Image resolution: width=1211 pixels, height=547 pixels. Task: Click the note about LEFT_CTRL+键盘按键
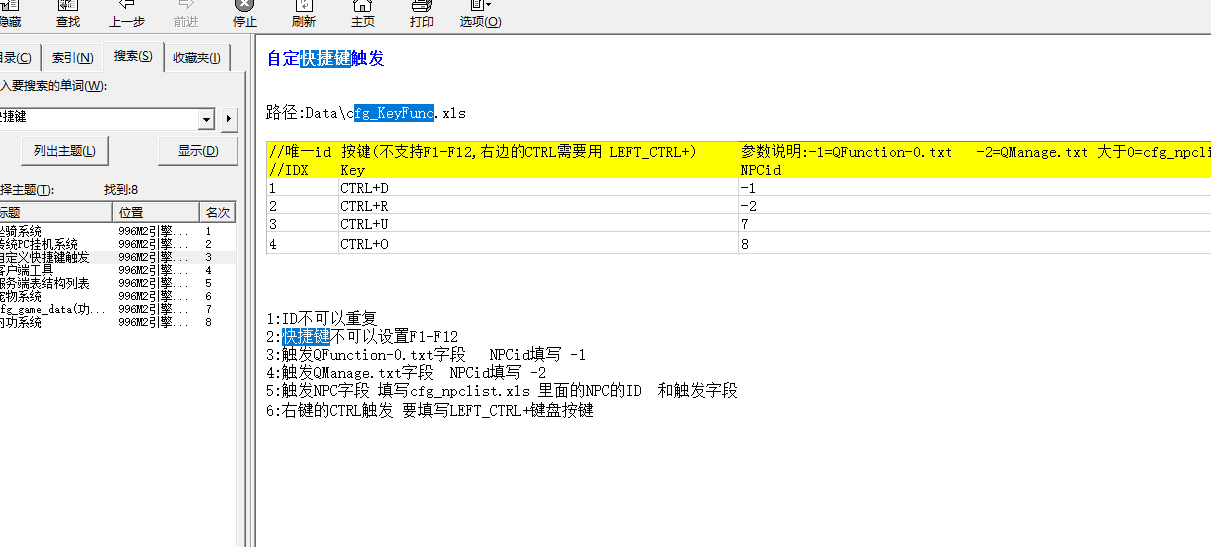430,410
